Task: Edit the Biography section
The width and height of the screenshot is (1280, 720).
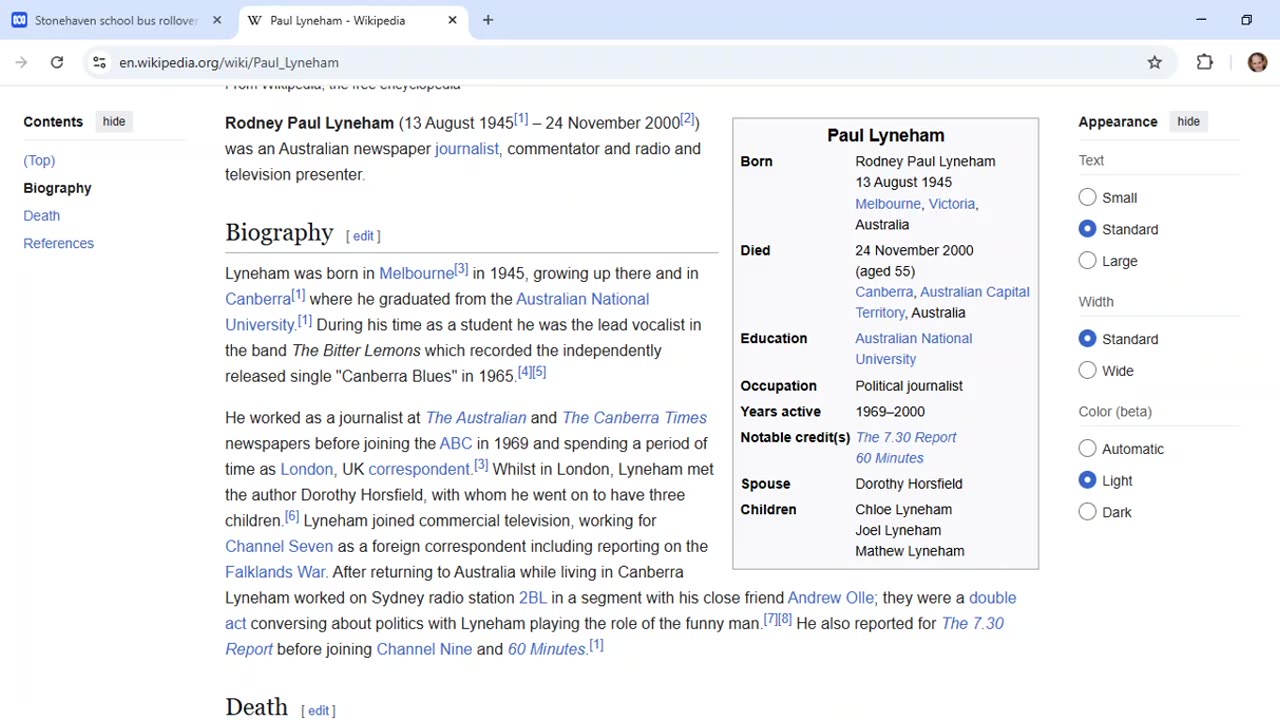Action: tap(363, 236)
